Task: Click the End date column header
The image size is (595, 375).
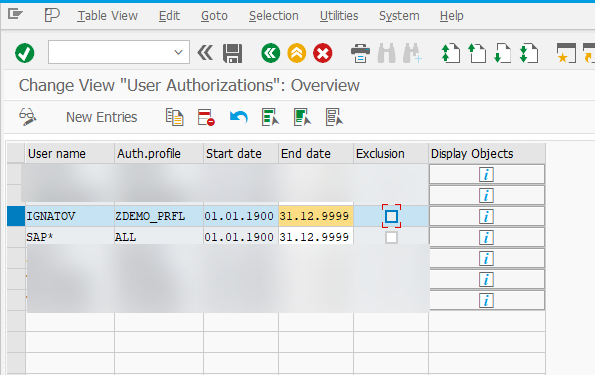Action: click(316, 153)
